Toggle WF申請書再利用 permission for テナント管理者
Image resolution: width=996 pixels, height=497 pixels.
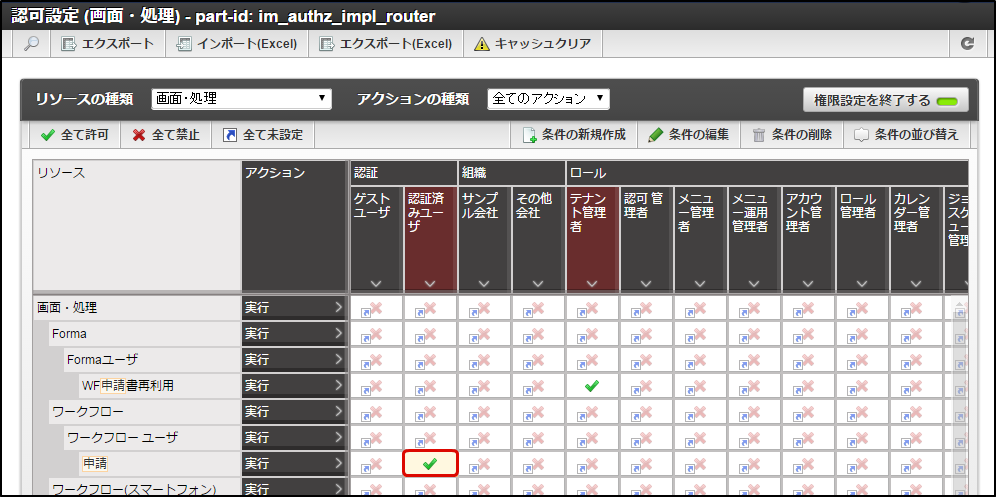click(592, 385)
